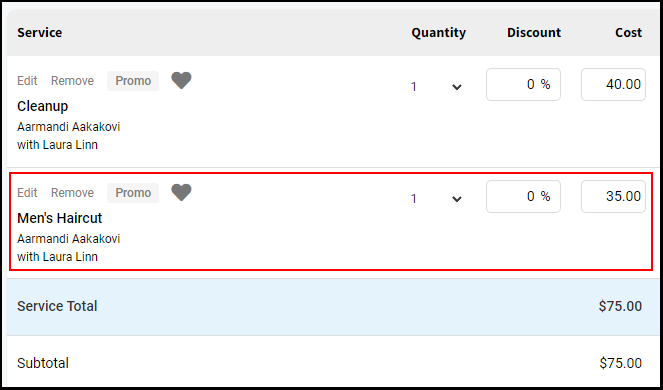This screenshot has width=663, height=390.
Task: Apply Promo to Men's Haircut
Action: pyautogui.click(x=133, y=193)
